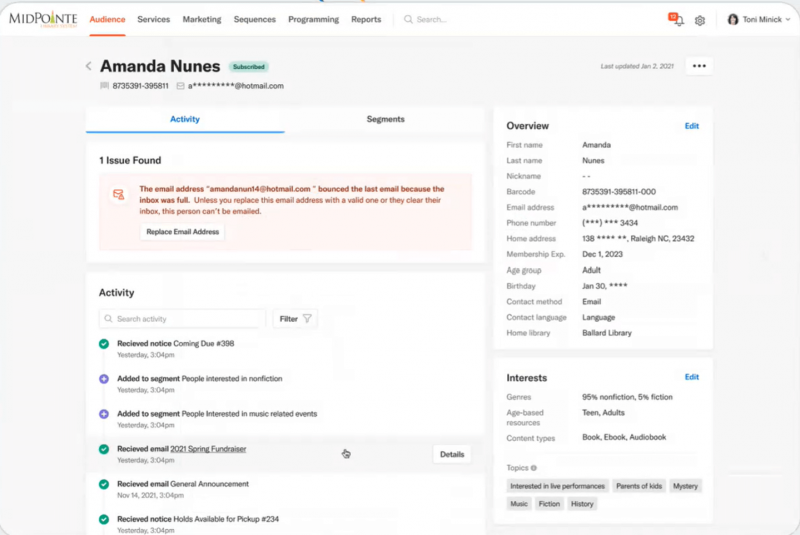Switch to the Segments tab
This screenshot has width=800, height=535.
pyautogui.click(x=385, y=119)
